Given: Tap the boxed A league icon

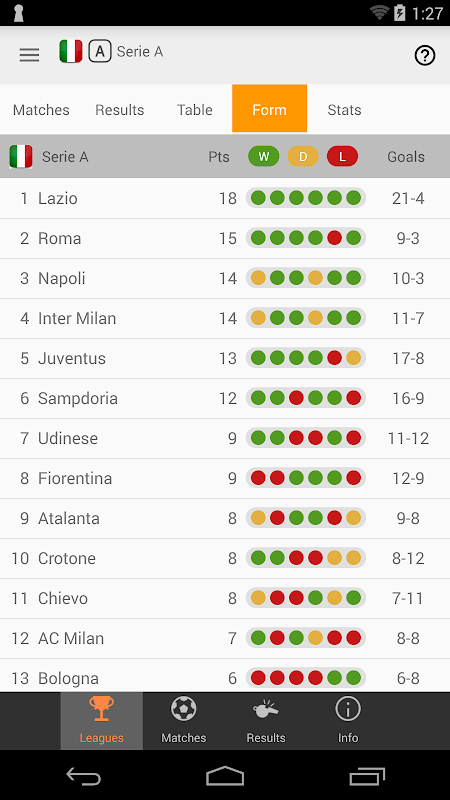Looking at the screenshot, I should click(100, 52).
